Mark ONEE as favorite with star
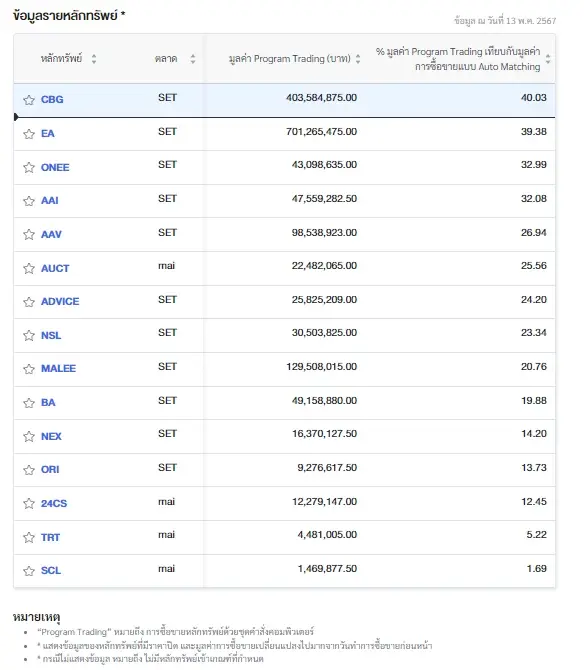This screenshot has width=584, height=670. 29,168
